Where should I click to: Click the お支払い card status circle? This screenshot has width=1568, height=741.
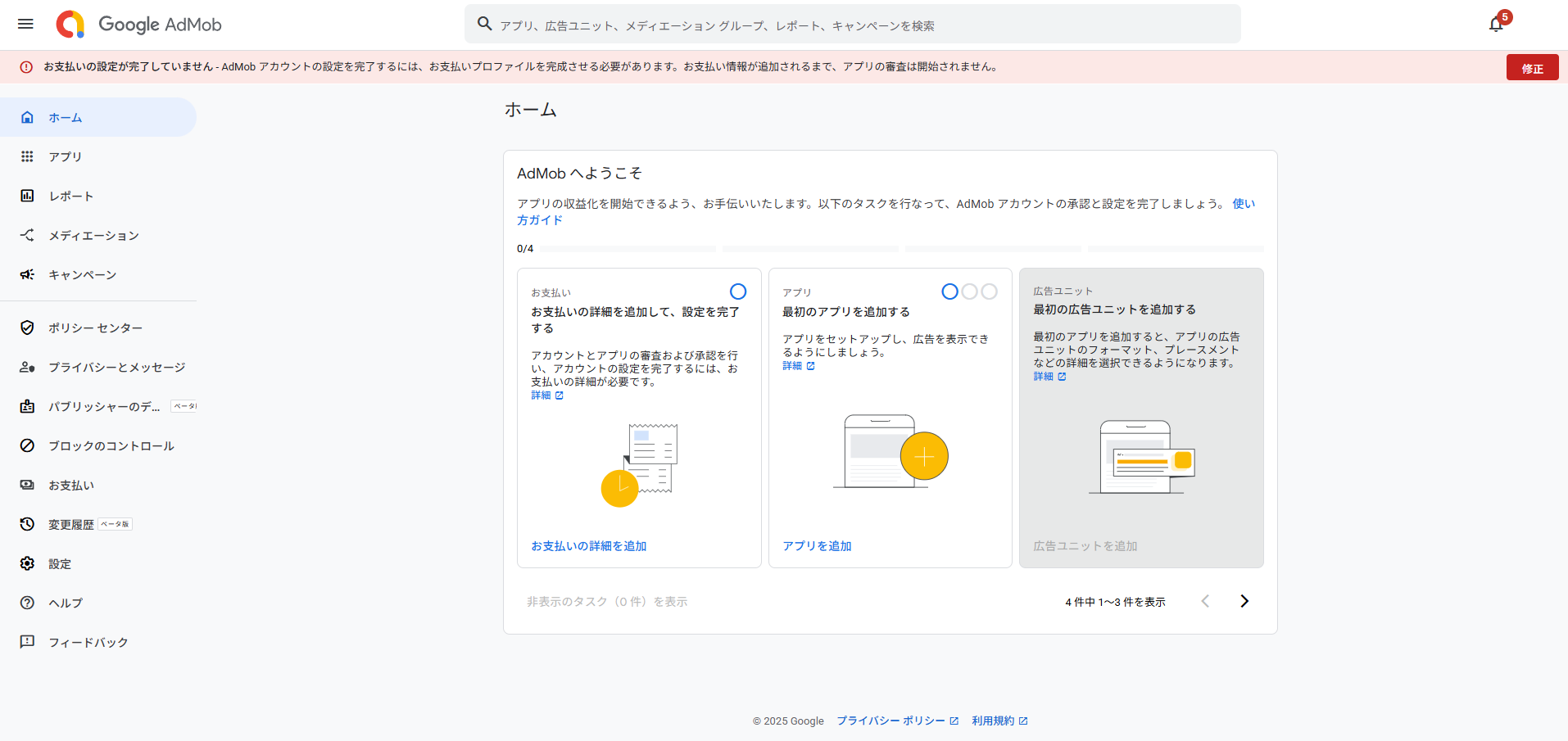738,291
